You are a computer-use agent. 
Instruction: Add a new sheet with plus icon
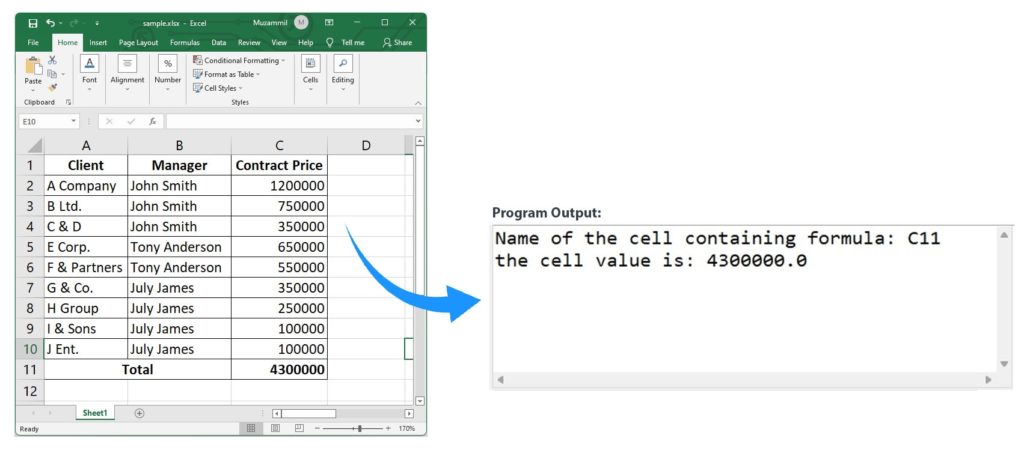click(x=139, y=413)
